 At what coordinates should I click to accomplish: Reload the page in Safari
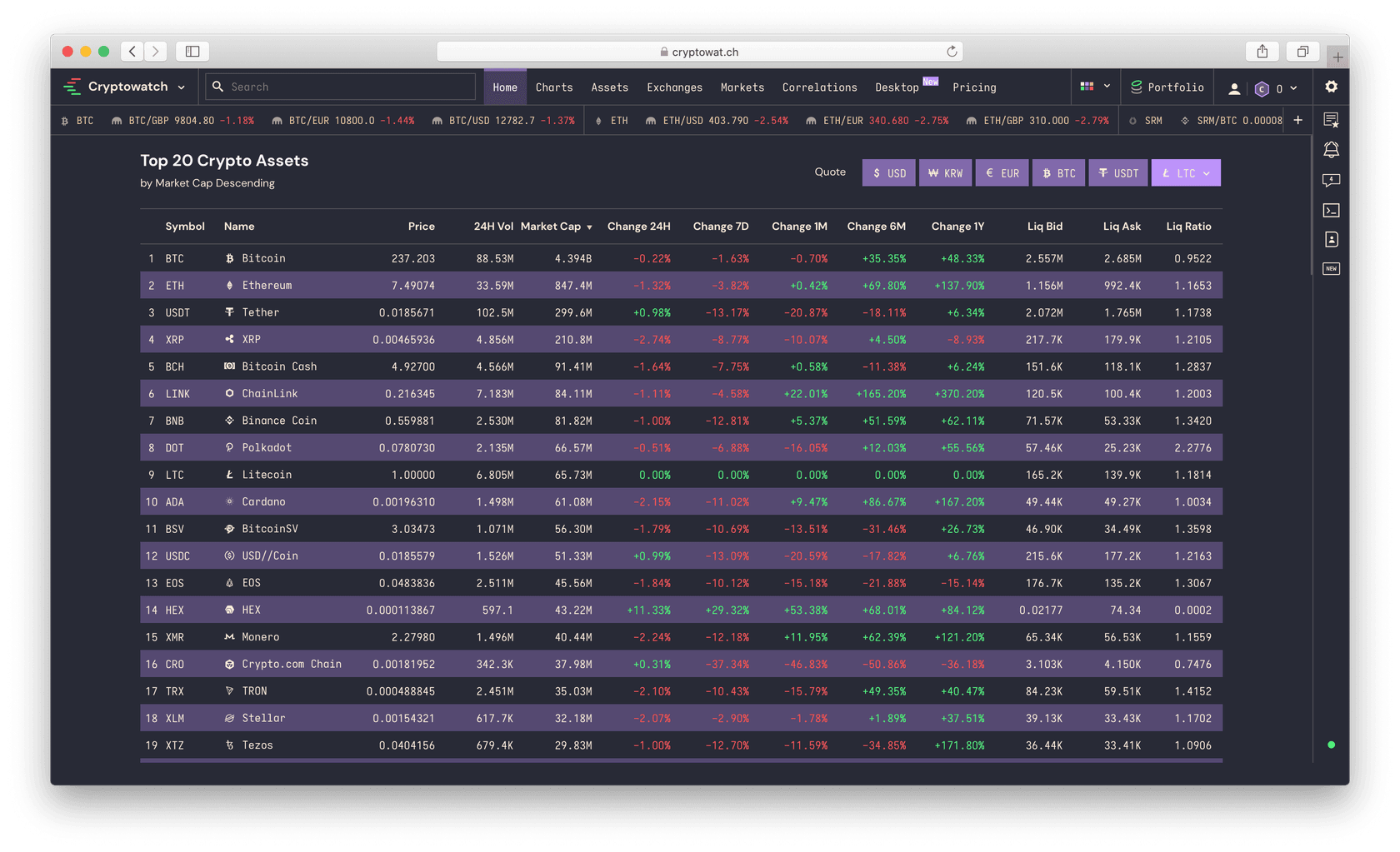pos(952,52)
